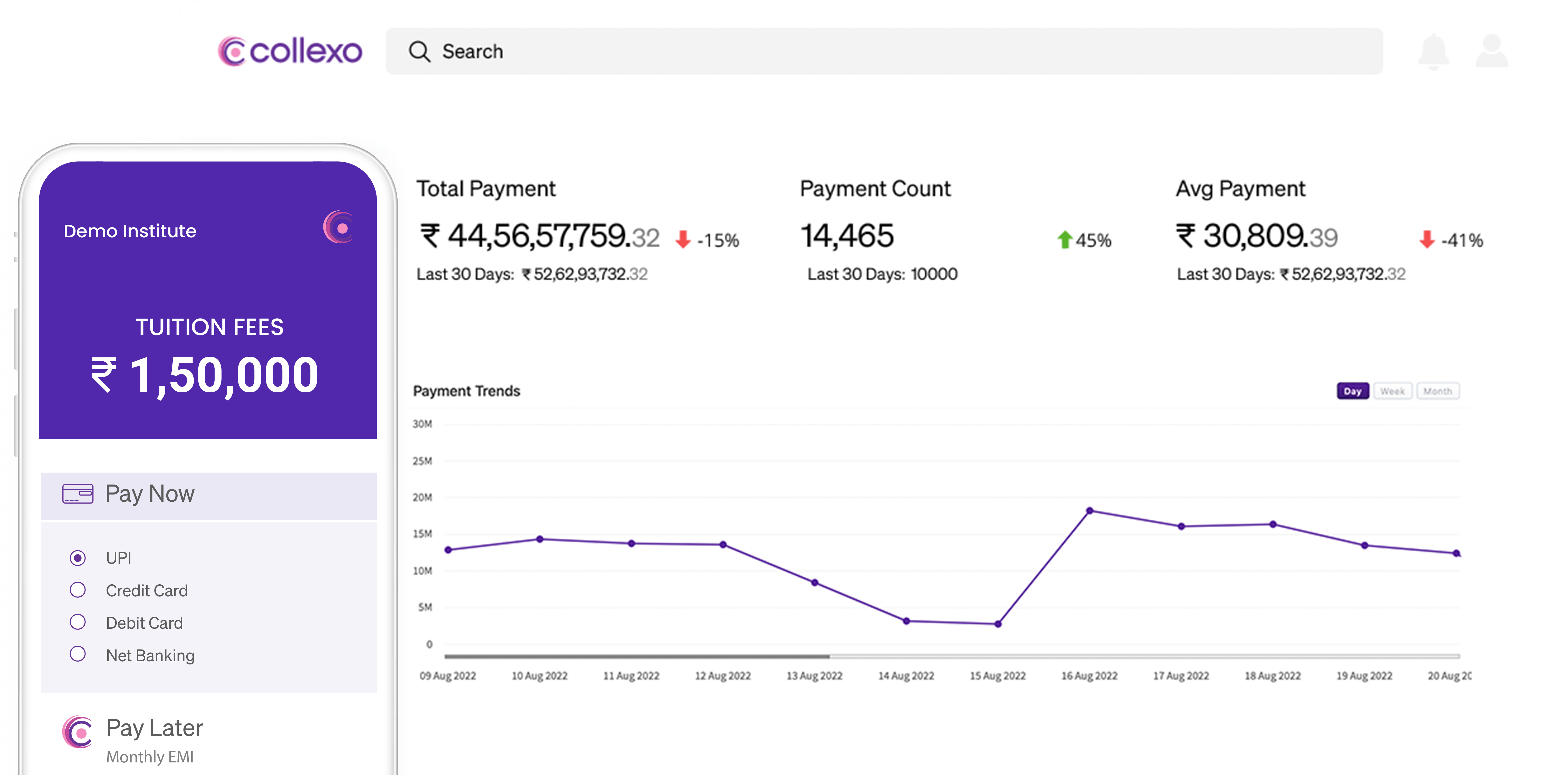Click the Avg Payment red down arrow

click(1427, 239)
